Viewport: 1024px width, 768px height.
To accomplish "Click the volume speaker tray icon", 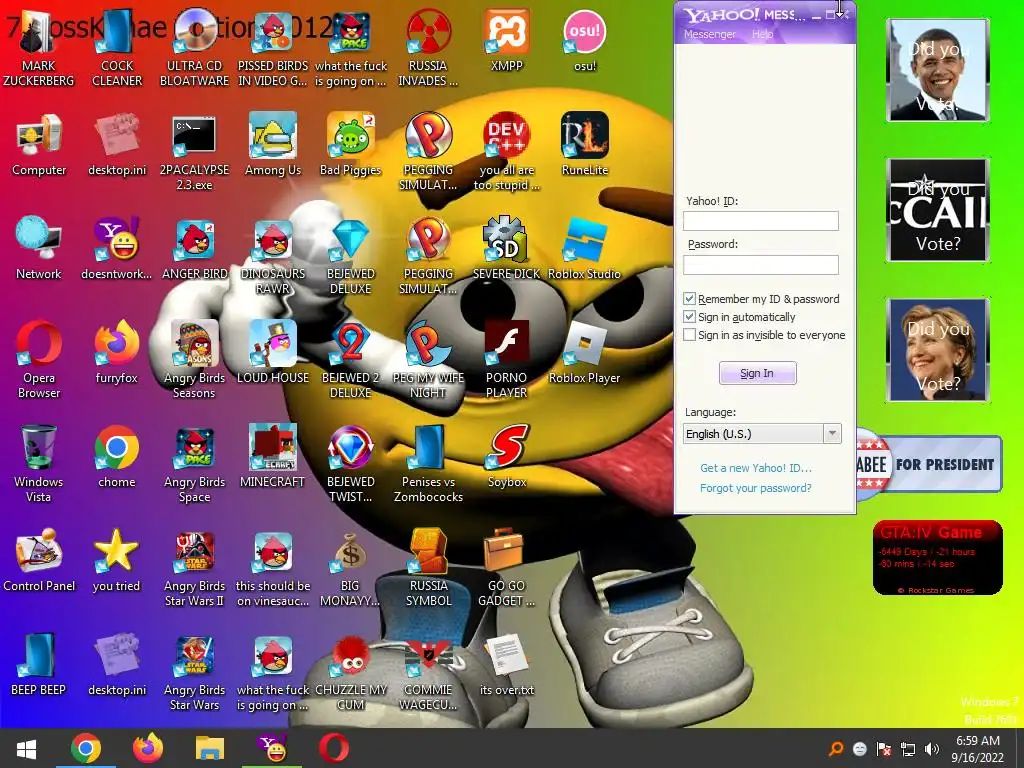I will (933, 749).
